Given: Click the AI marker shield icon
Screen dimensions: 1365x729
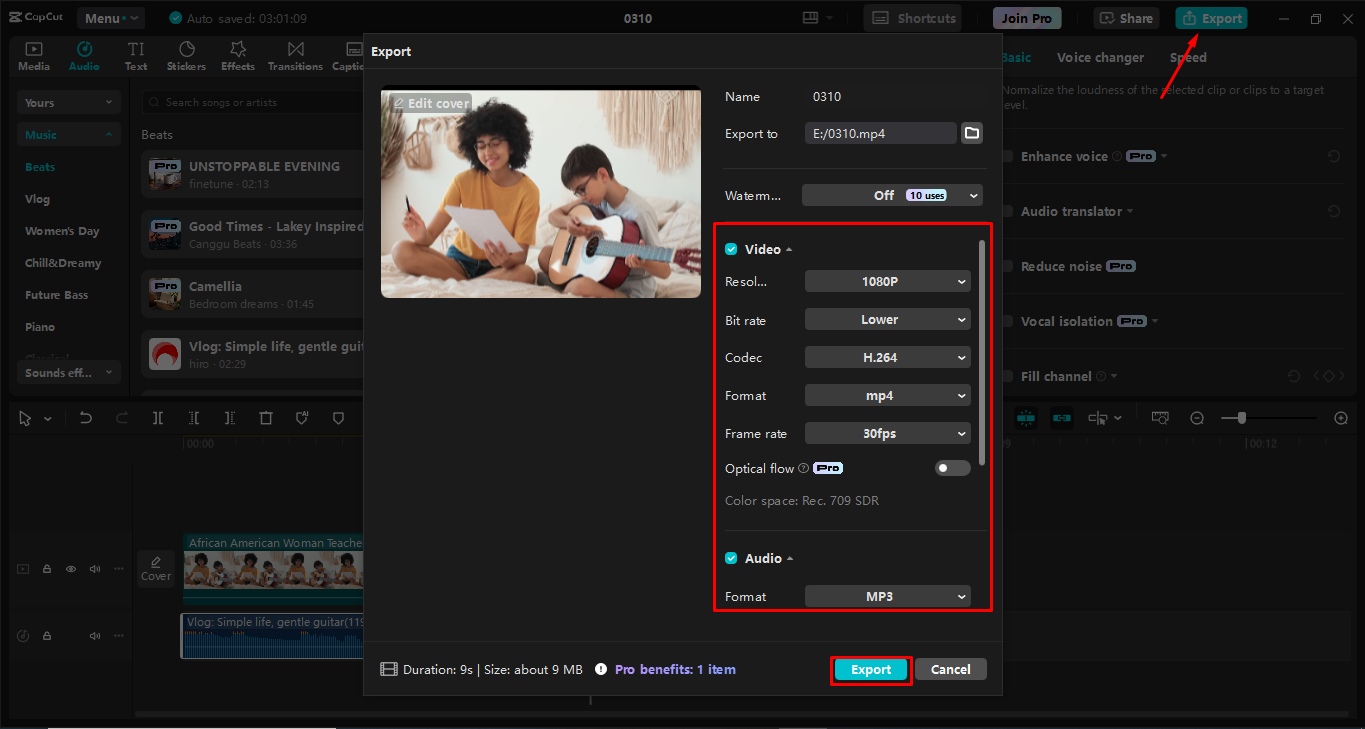Looking at the screenshot, I should pyautogui.click(x=302, y=418).
